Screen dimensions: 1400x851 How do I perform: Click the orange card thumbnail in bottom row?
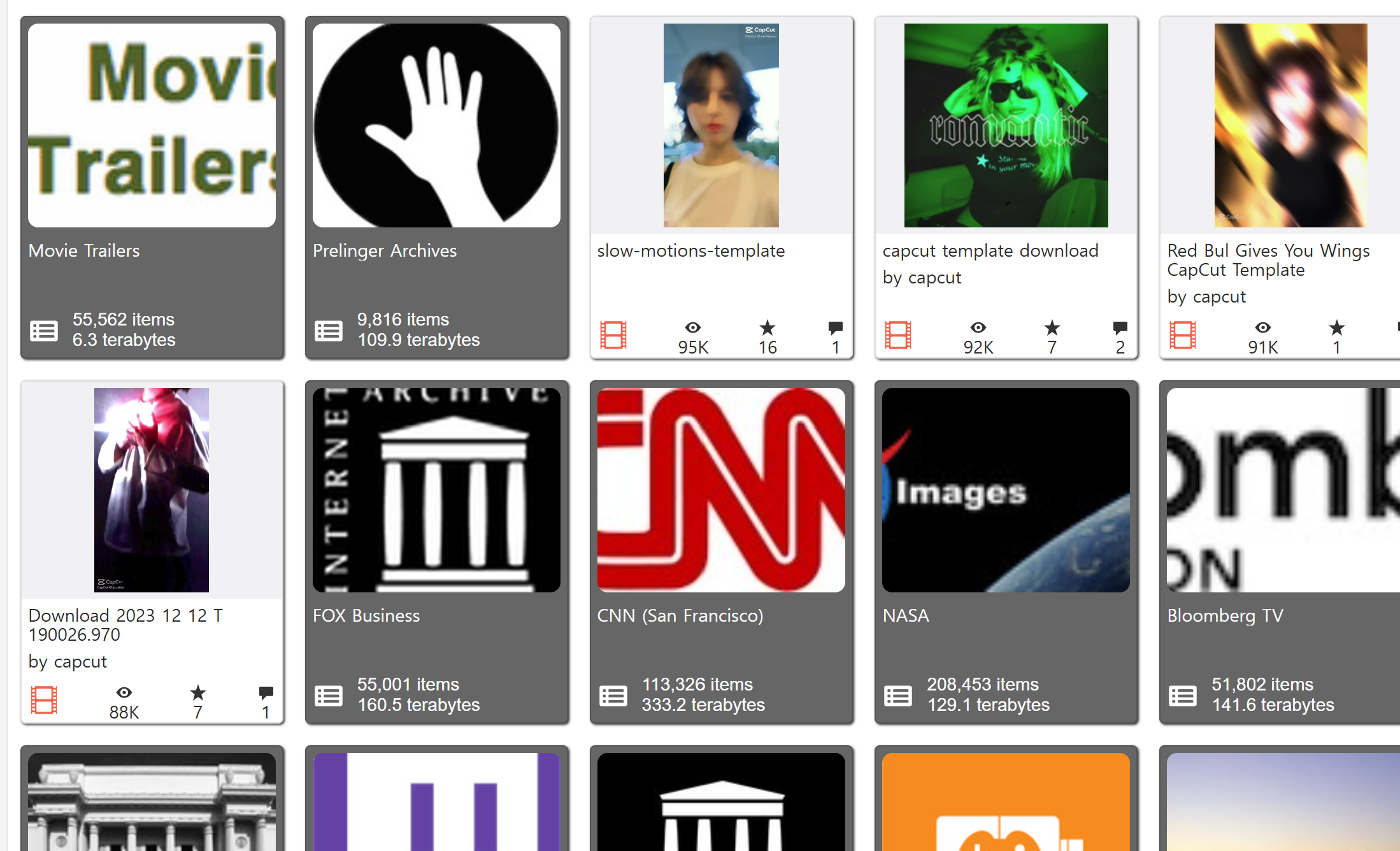1006,802
